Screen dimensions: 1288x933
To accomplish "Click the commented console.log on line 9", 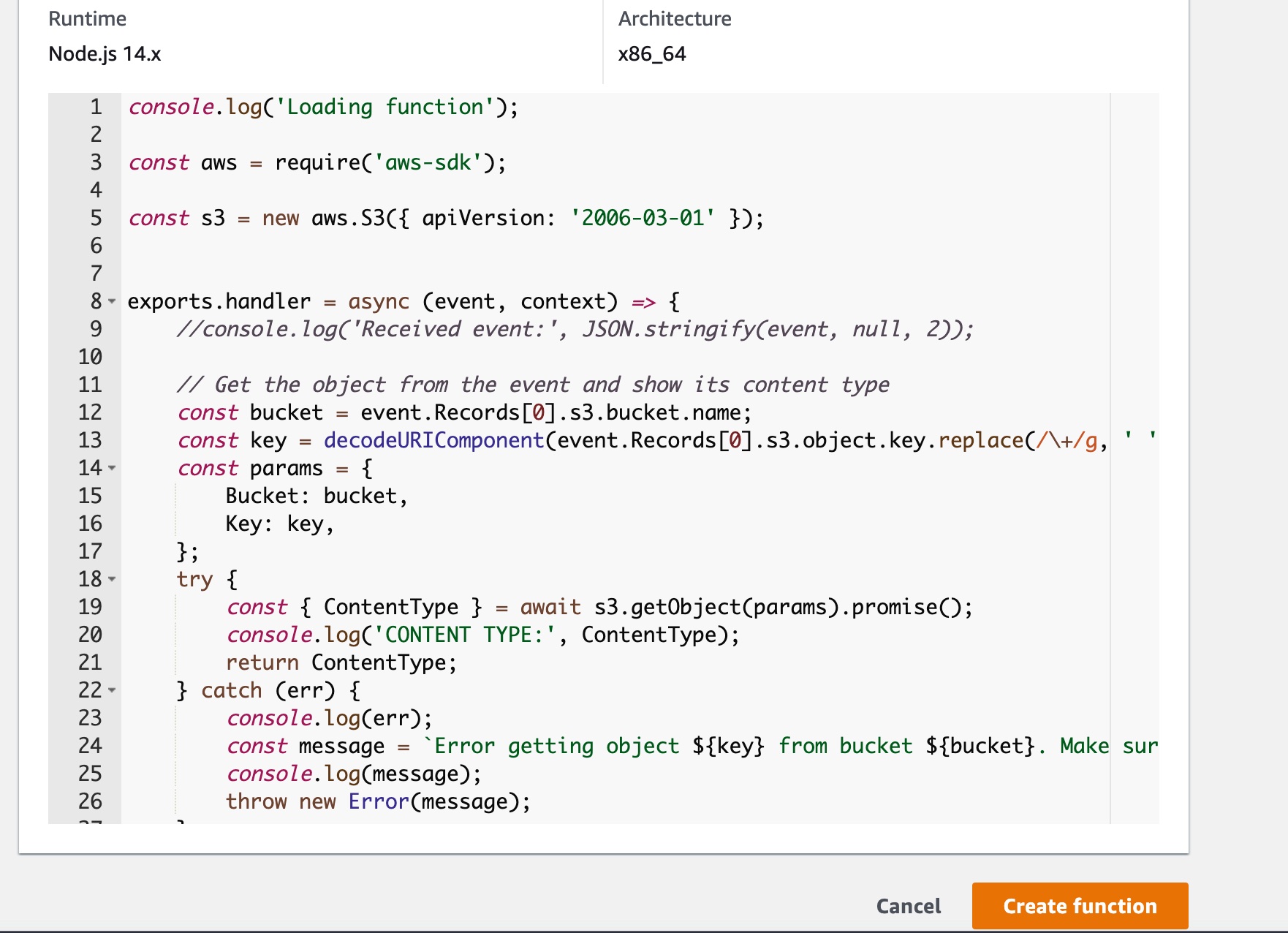I will [575, 329].
